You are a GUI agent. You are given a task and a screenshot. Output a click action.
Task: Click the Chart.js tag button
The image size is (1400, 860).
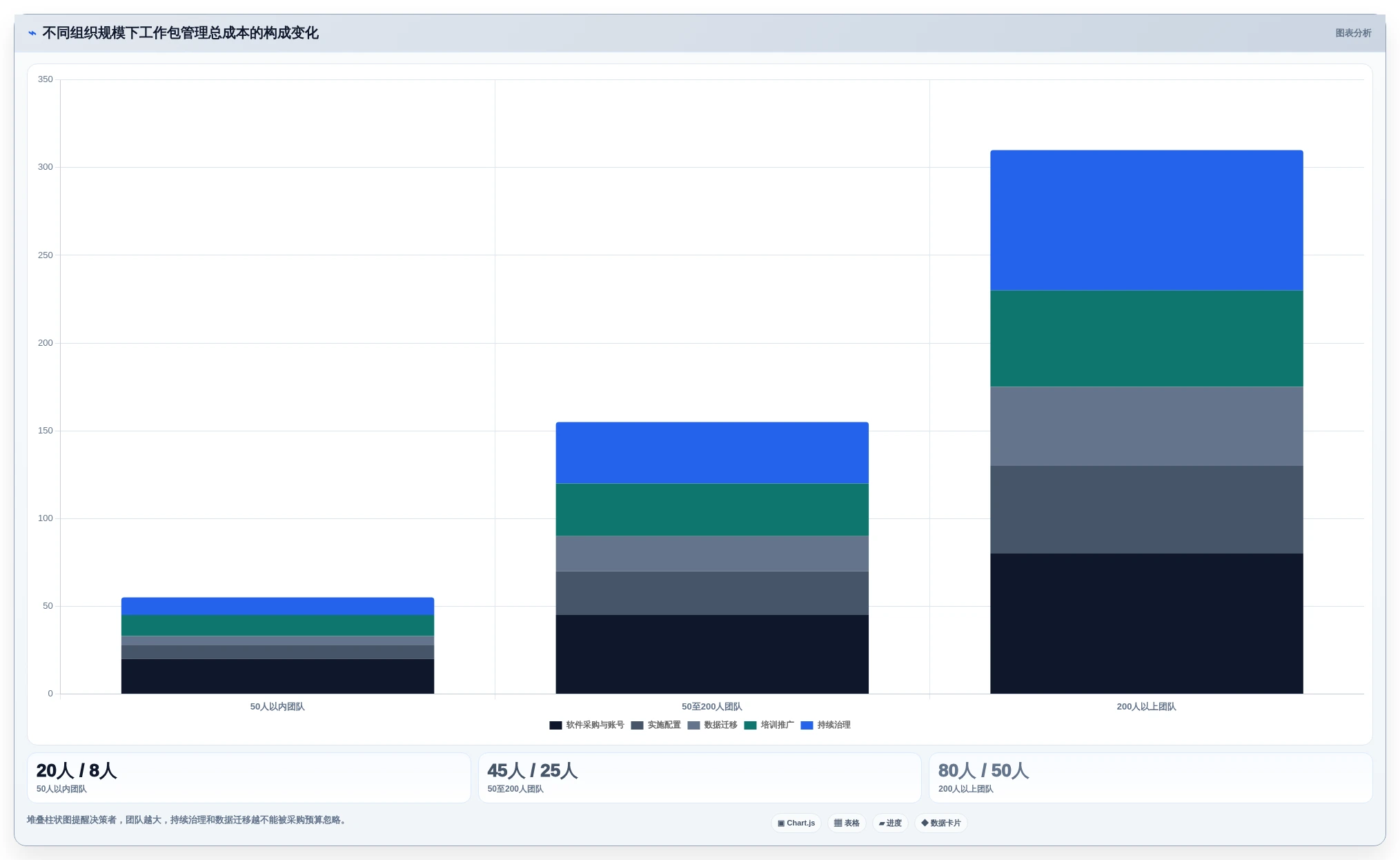pyautogui.click(x=796, y=823)
